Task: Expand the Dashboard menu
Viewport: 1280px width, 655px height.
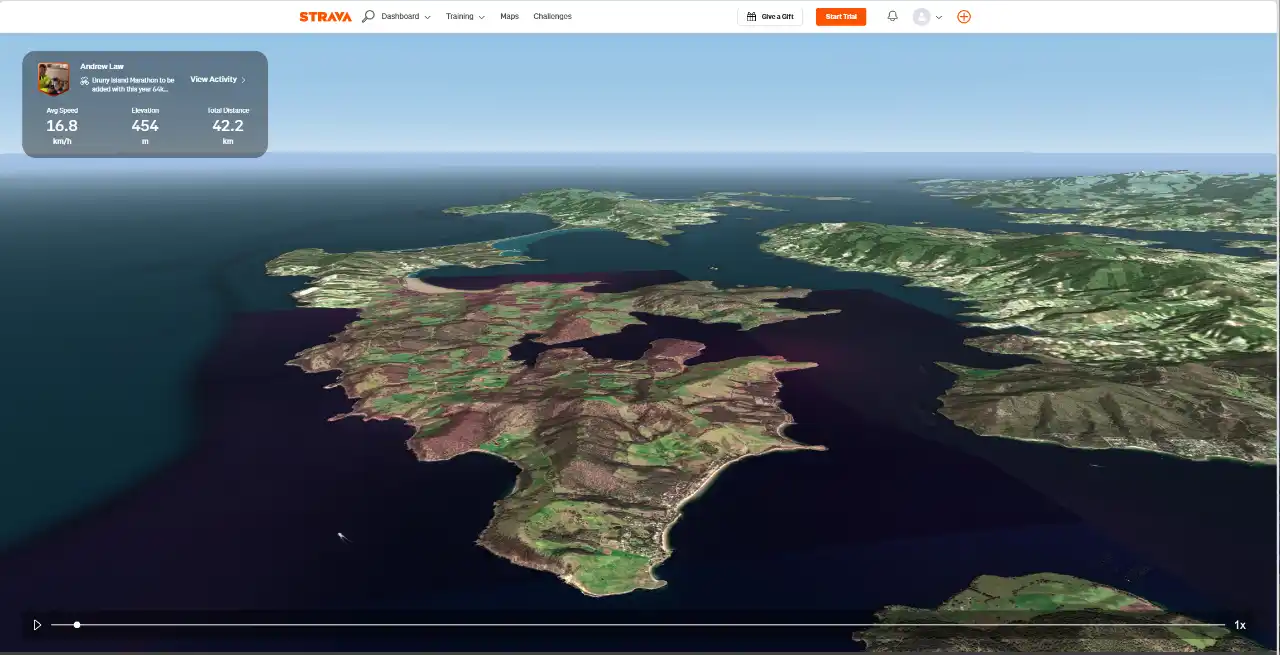Action: point(406,16)
